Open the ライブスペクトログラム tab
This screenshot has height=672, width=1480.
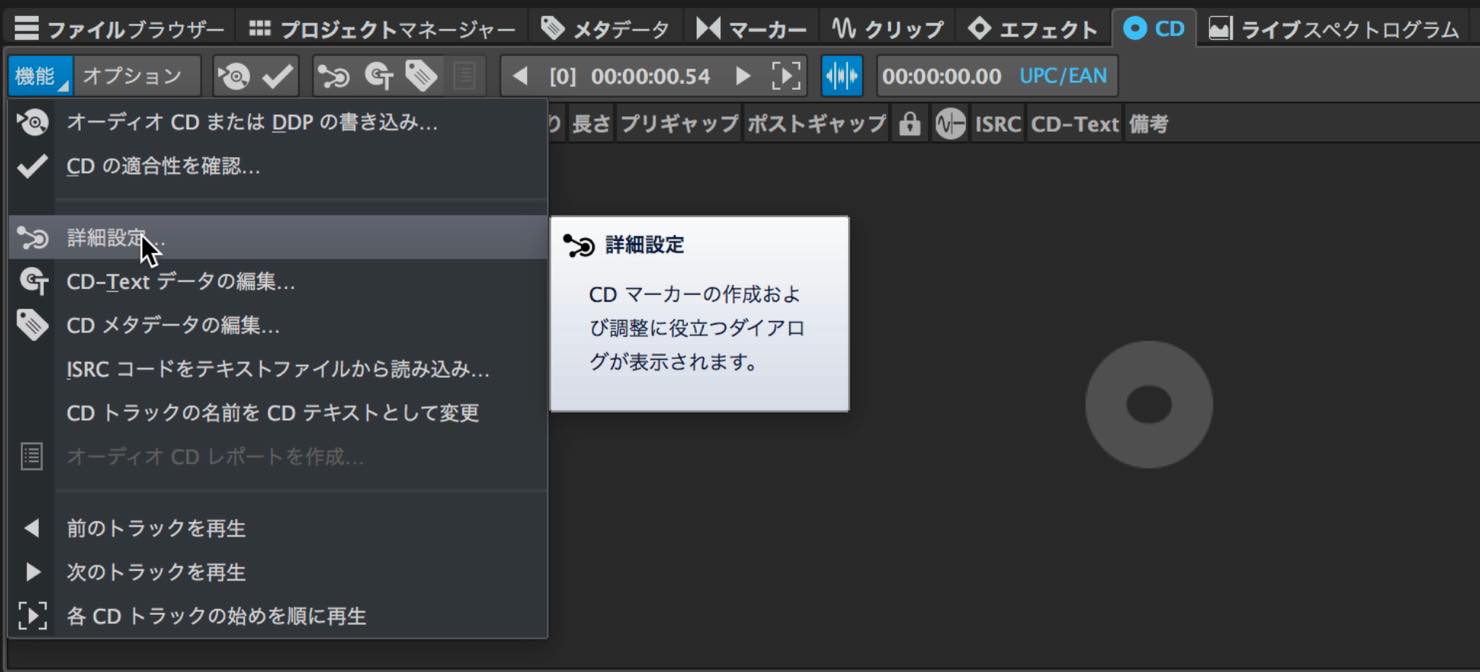coord(1334,29)
